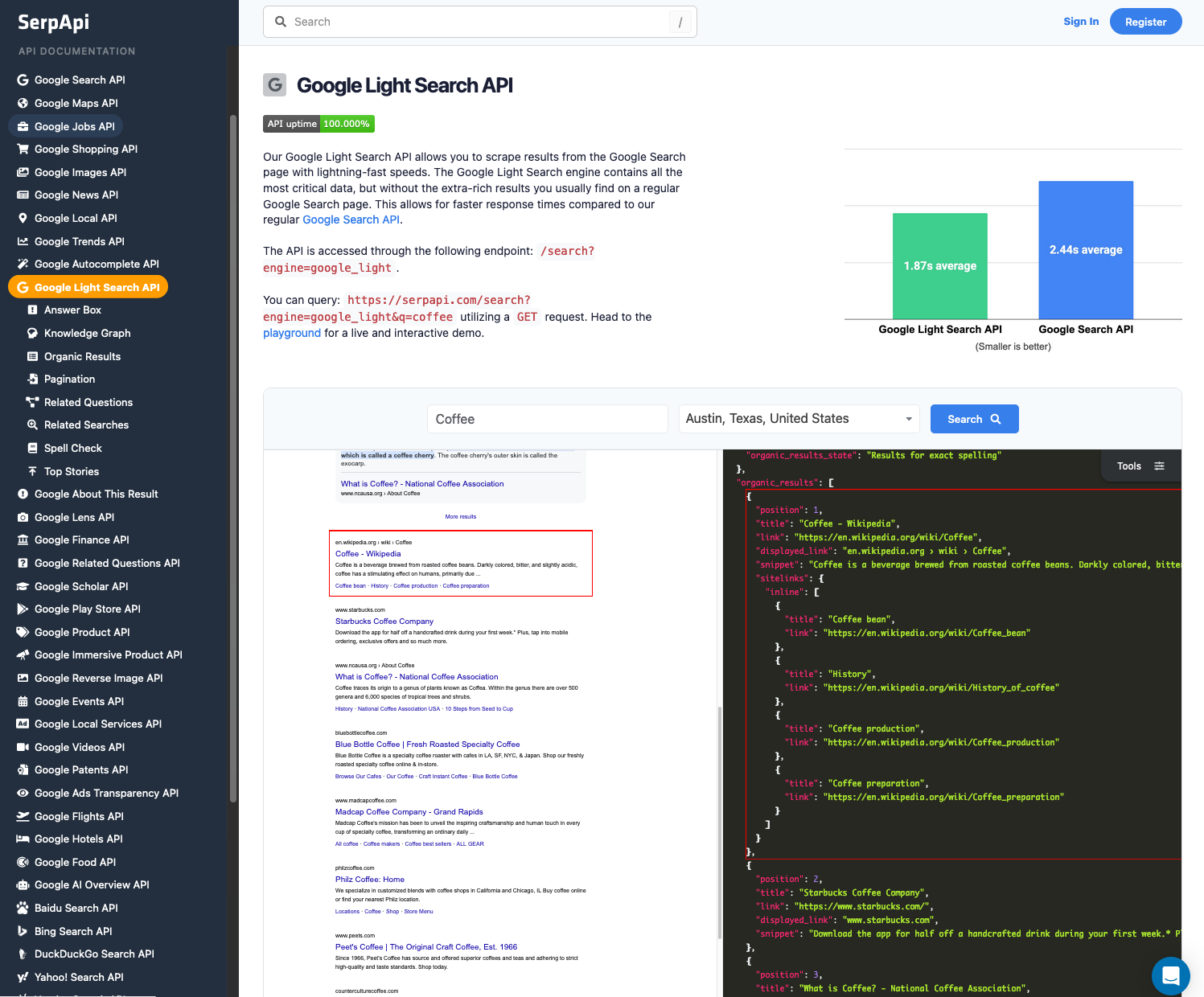
Task: Click the Philz Coffee: Home result title
Action: point(370,879)
